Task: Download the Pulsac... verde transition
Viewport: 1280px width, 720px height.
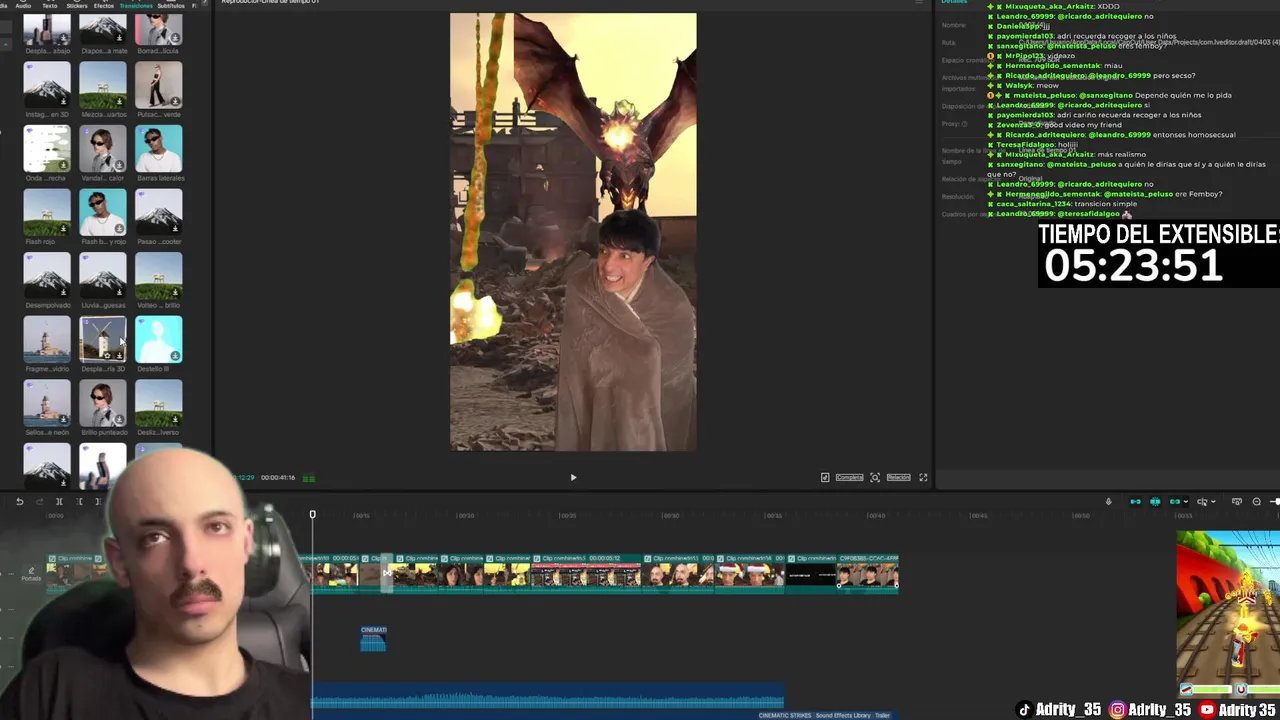Action: pyautogui.click(x=175, y=101)
